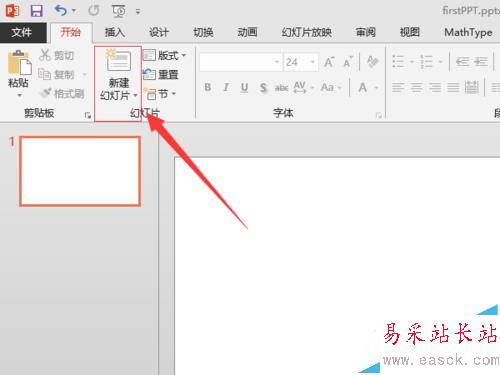Image resolution: width=500 pixels, height=375 pixels.
Task: Toggle Italic formatting button
Action: point(226,88)
